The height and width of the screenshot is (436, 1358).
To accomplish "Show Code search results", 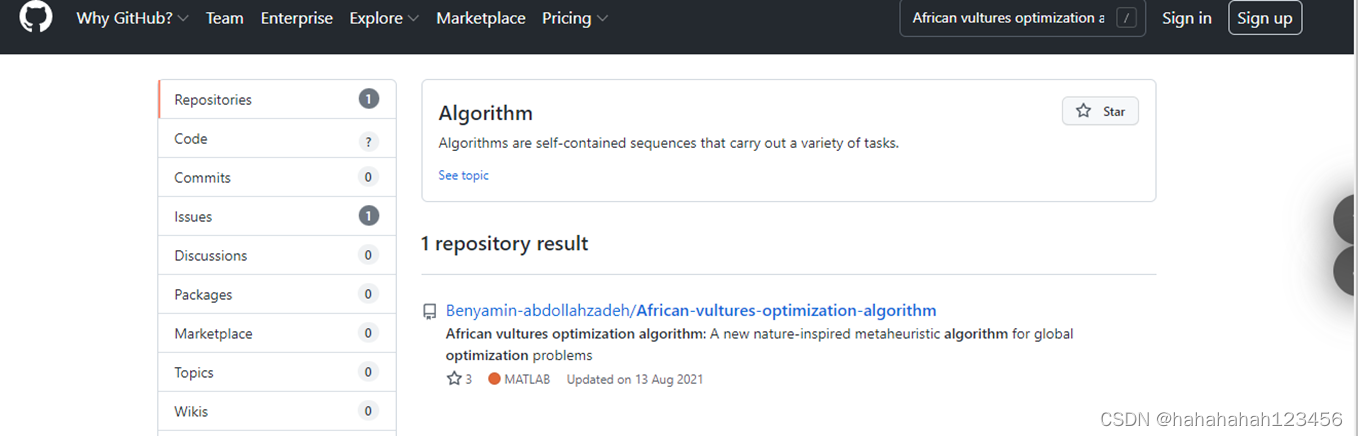I will (277, 138).
